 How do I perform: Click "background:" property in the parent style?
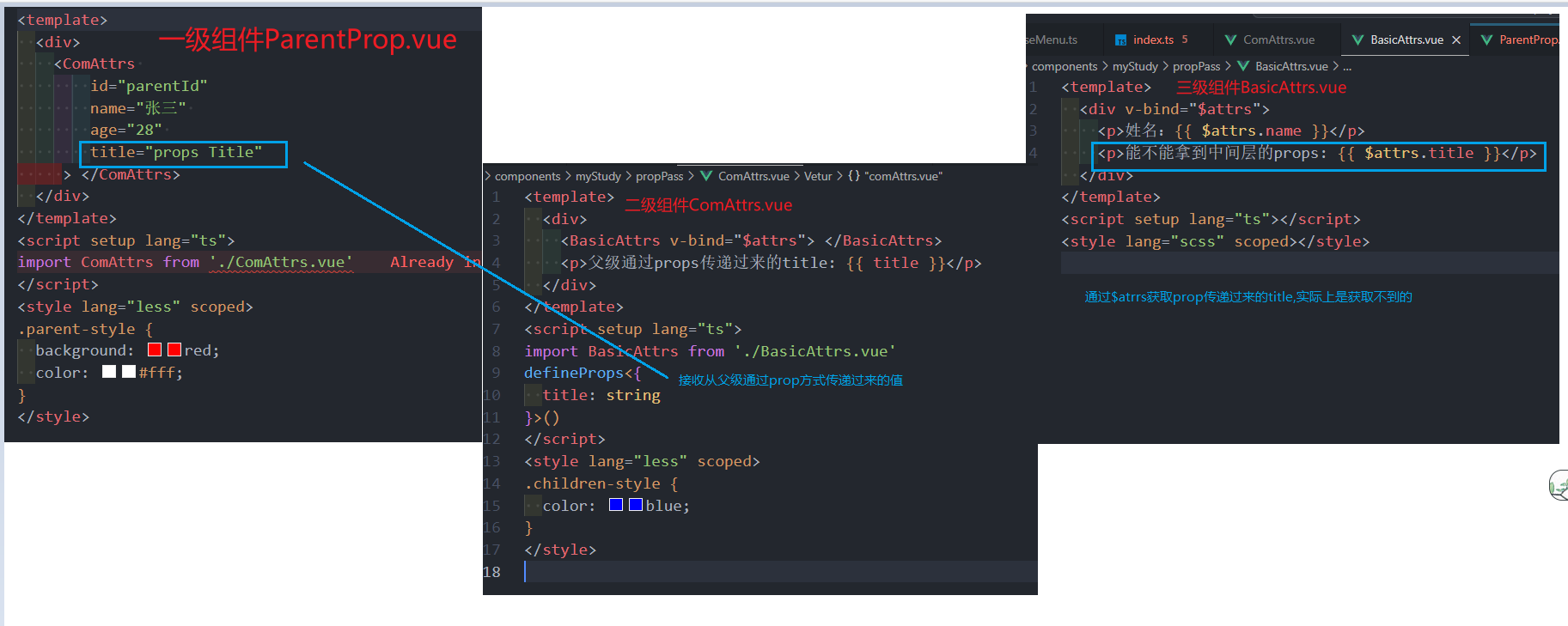click(85, 350)
